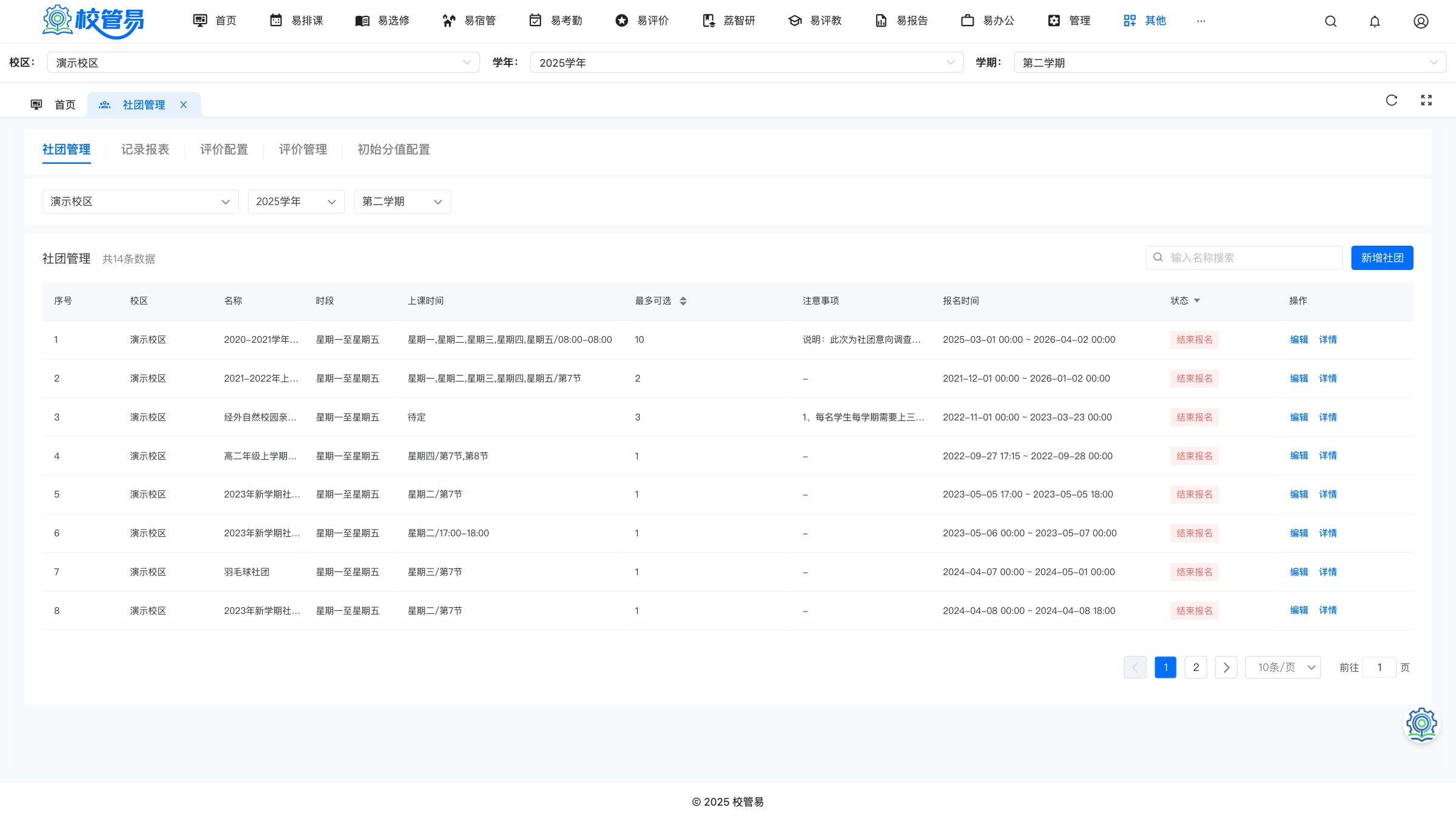
Task: Select the 社团管理 sub tab
Action: pyautogui.click(x=66, y=149)
